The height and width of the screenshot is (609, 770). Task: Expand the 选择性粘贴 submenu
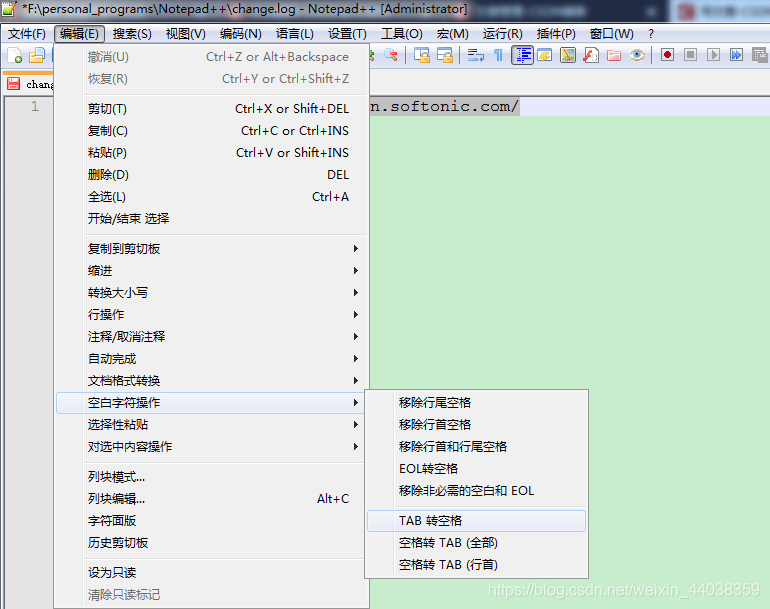212,425
